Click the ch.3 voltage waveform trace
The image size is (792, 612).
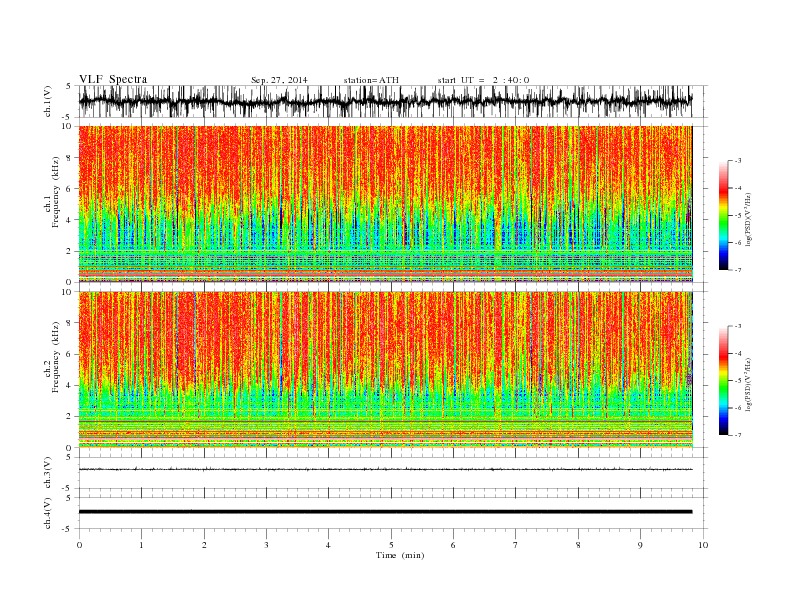point(385,469)
